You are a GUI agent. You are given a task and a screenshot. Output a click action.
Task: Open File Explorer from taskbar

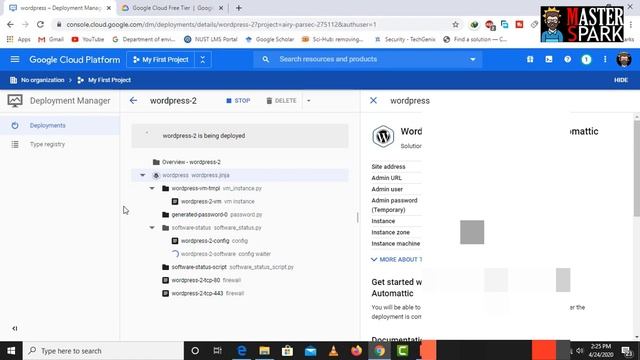(x=264, y=351)
